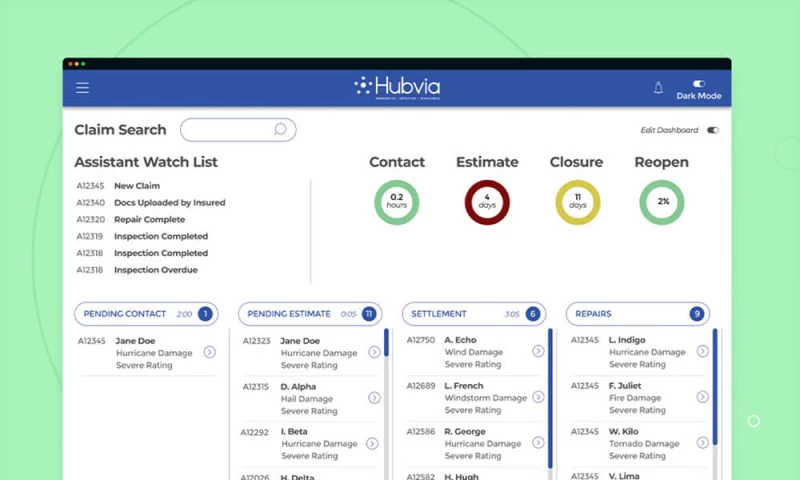Open the hamburger menu
The height and width of the screenshot is (480, 800).
[82, 88]
